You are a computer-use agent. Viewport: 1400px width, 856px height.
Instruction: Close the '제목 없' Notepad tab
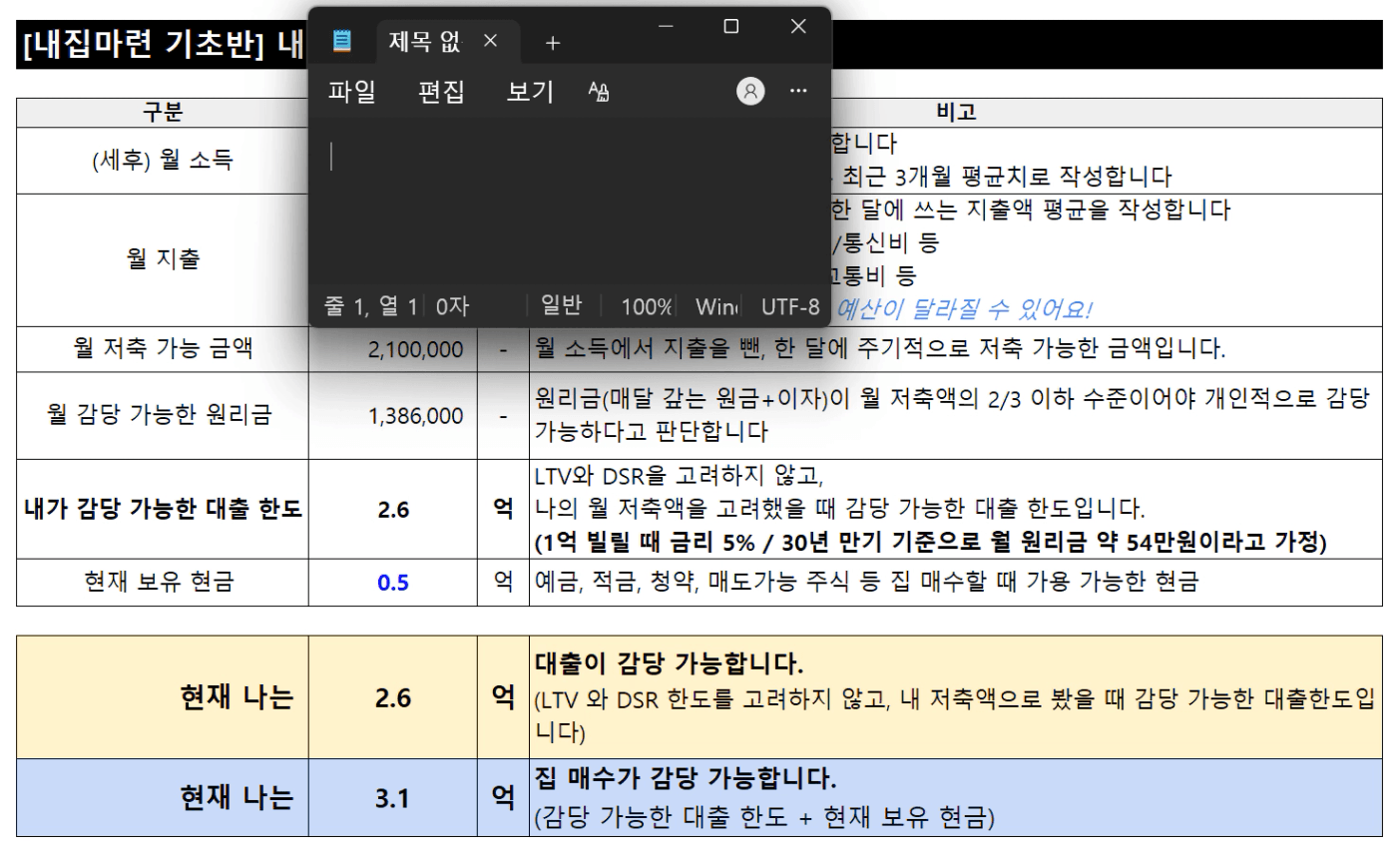pyautogui.click(x=490, y=41)
